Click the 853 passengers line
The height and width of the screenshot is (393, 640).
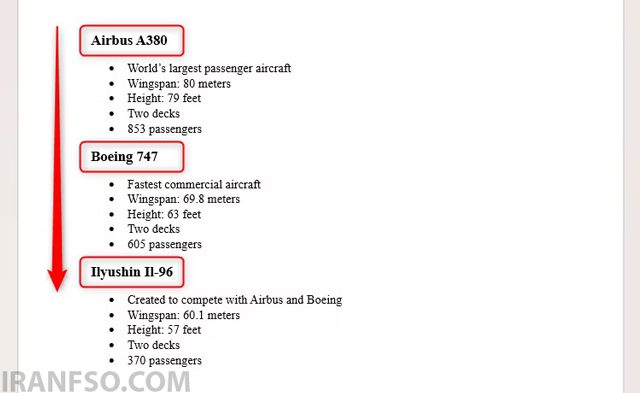(164, 129)
